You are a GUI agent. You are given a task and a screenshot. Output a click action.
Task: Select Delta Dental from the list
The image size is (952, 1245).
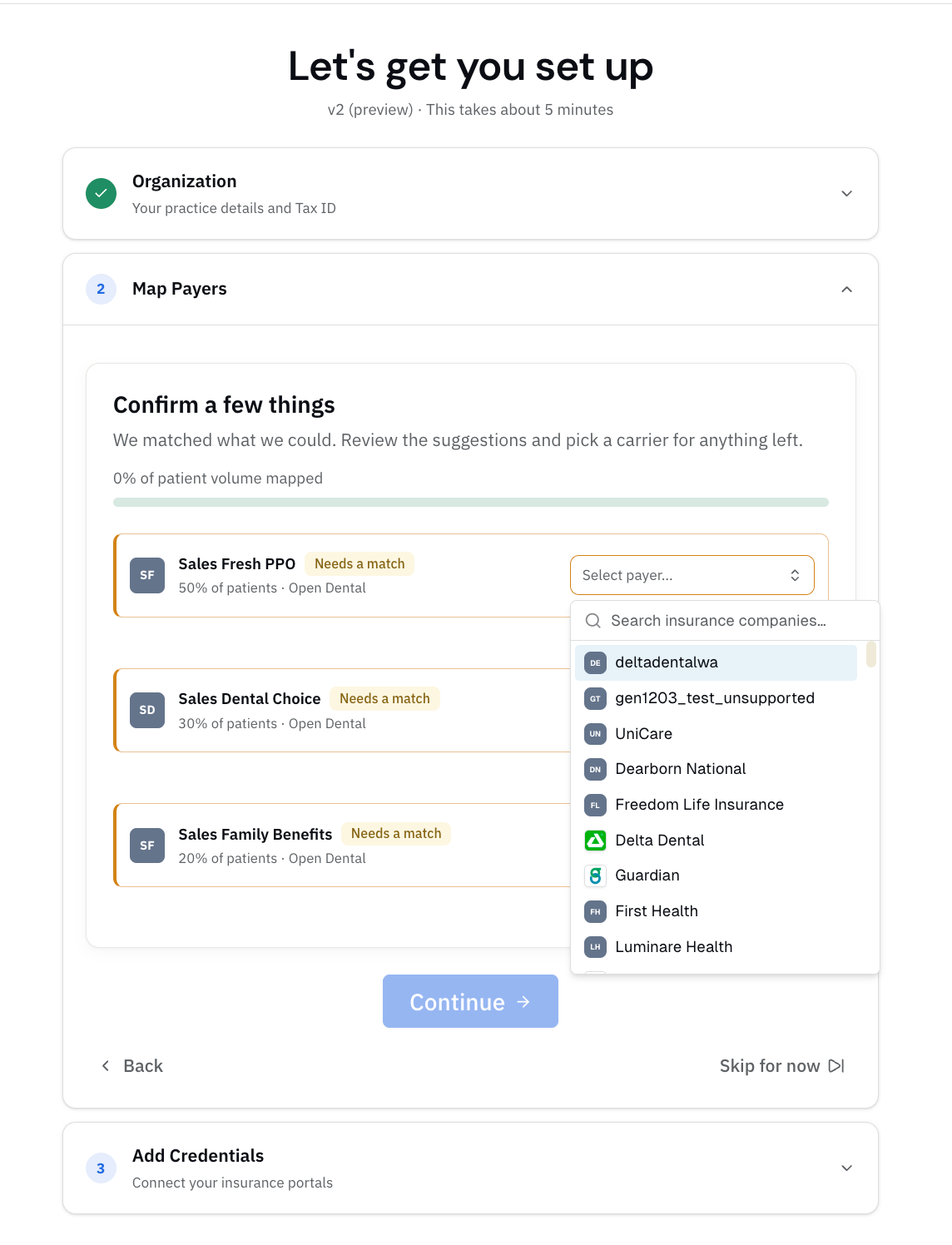point(716,841)
